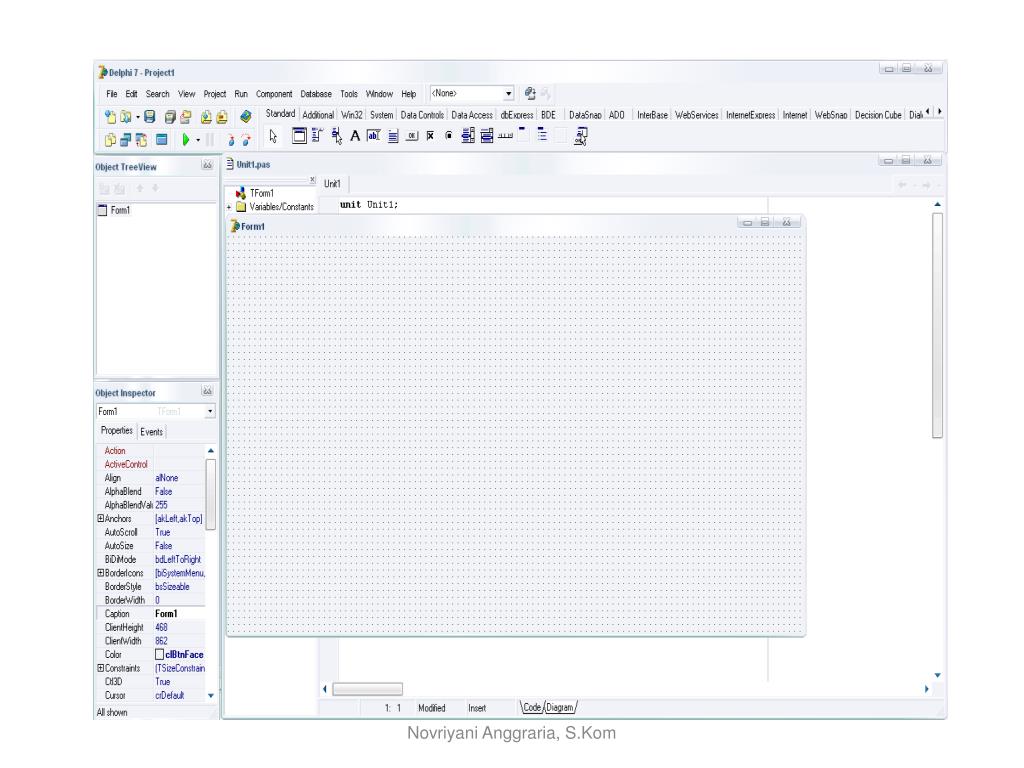1024x768 pixels.
Task: Select the MainMenu component icon
Action: click(x=317, y=136)
